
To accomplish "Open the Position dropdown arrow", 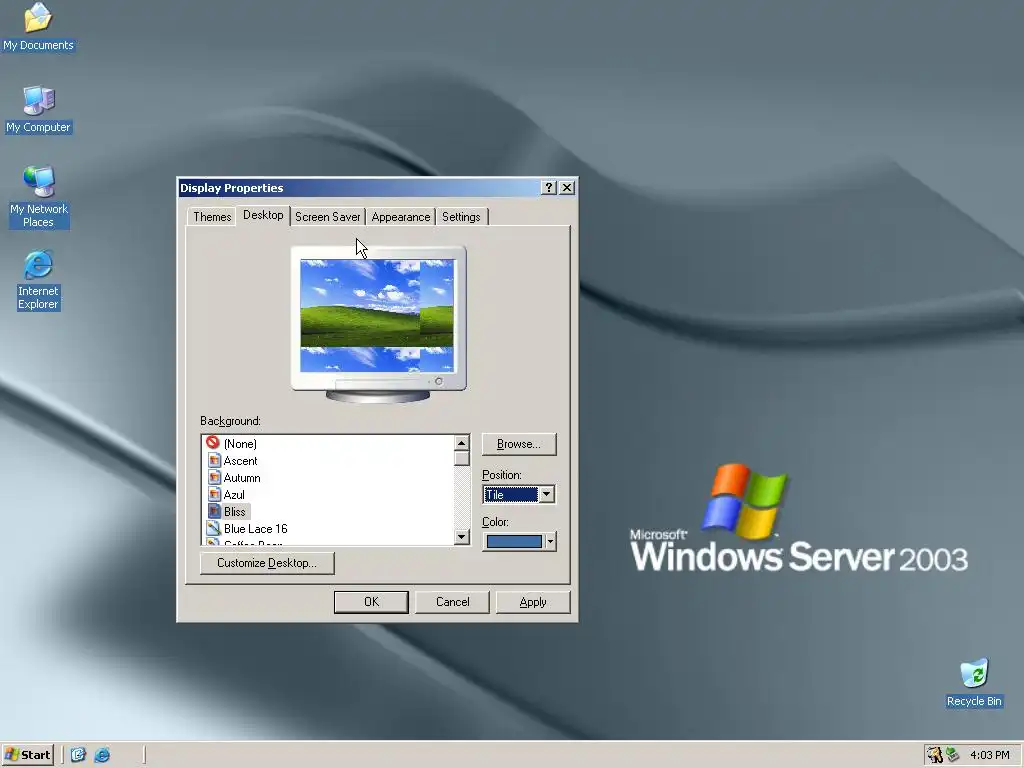I will [x=547, y=494].
